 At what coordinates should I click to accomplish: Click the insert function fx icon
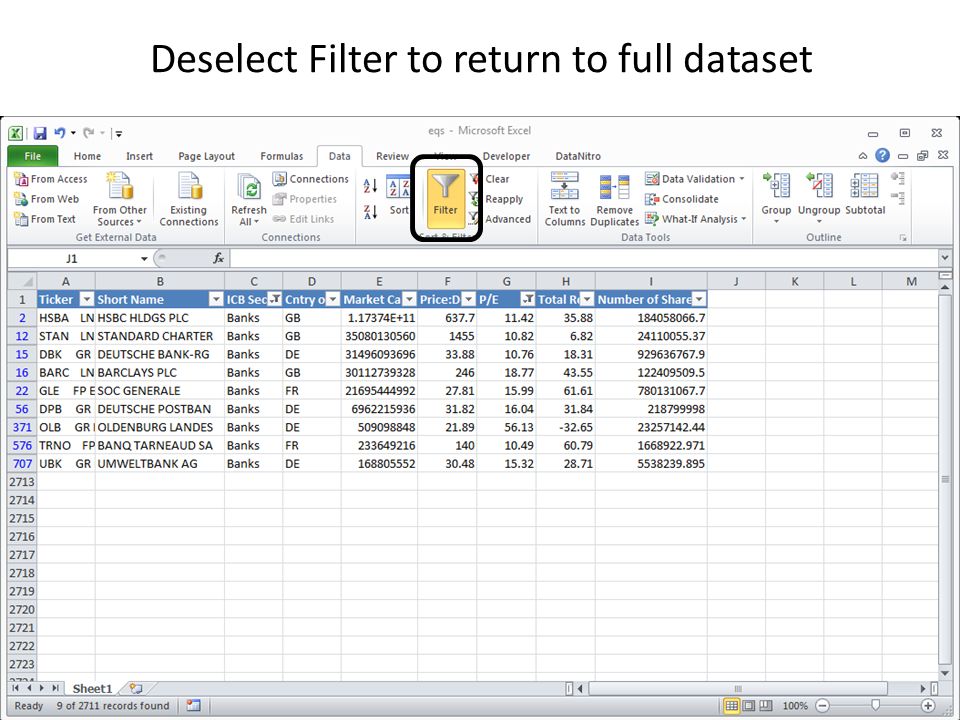pos(219,258)
